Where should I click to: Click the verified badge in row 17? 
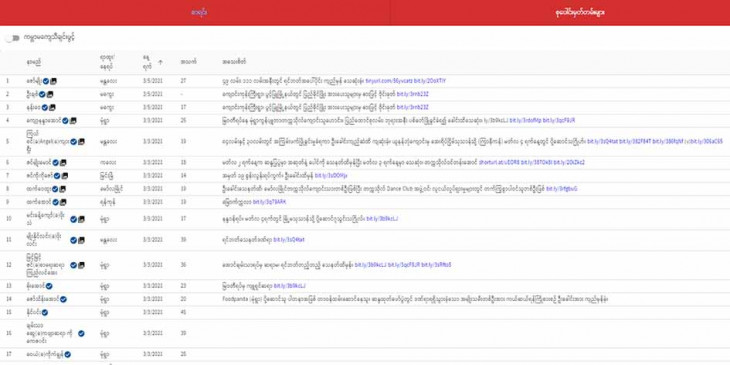[x=68, y=354]
